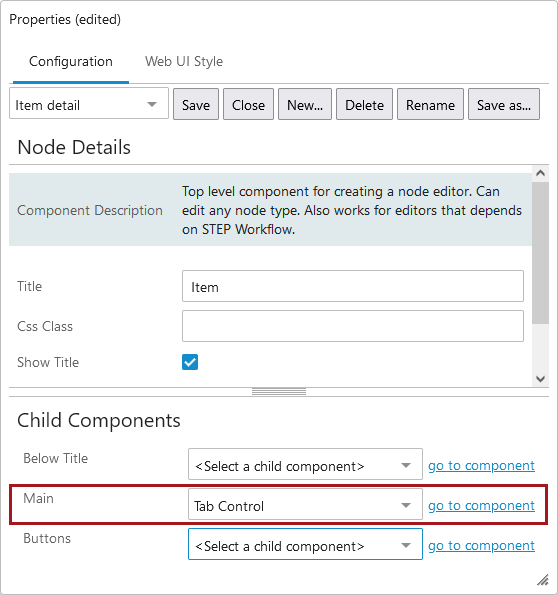Click into the Css Class input field
The width and height of the screenshot is (558, 595).
pyautogui.click(x=353, y=326)
